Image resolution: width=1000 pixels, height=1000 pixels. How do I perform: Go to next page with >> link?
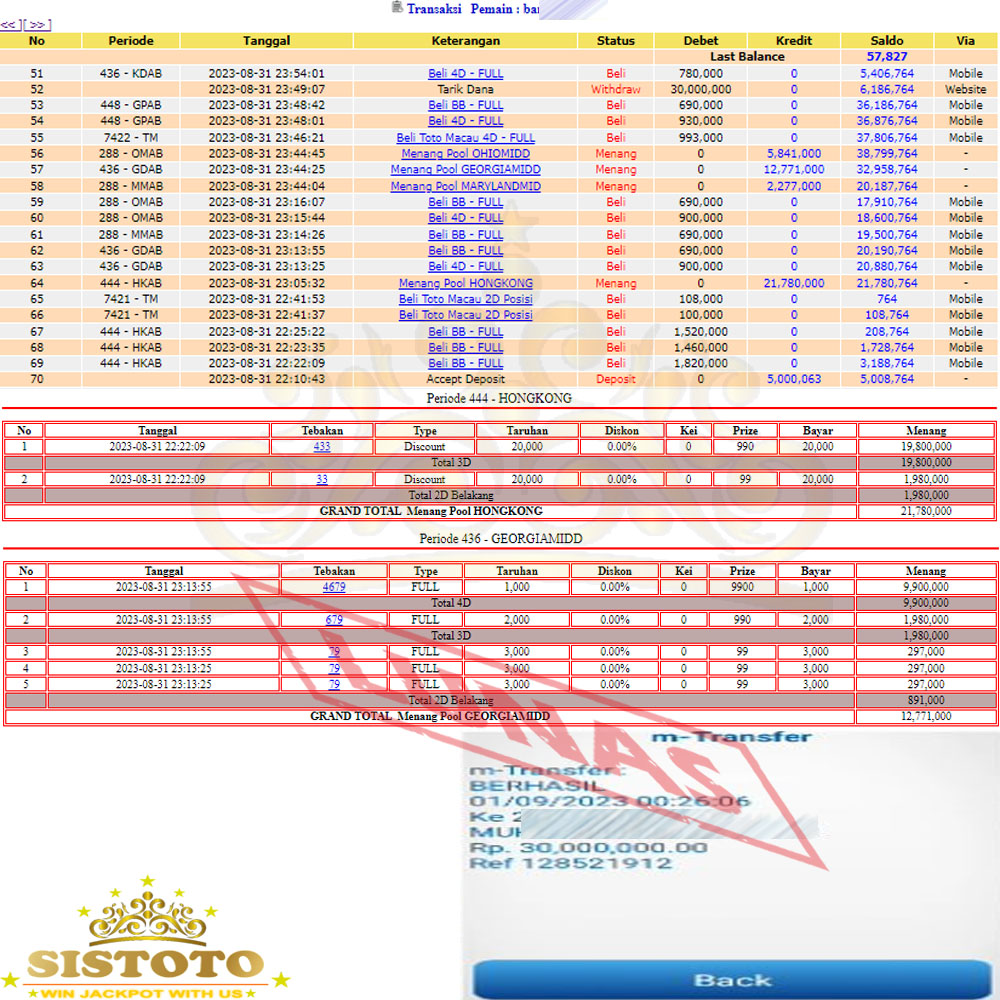[38, 24]
